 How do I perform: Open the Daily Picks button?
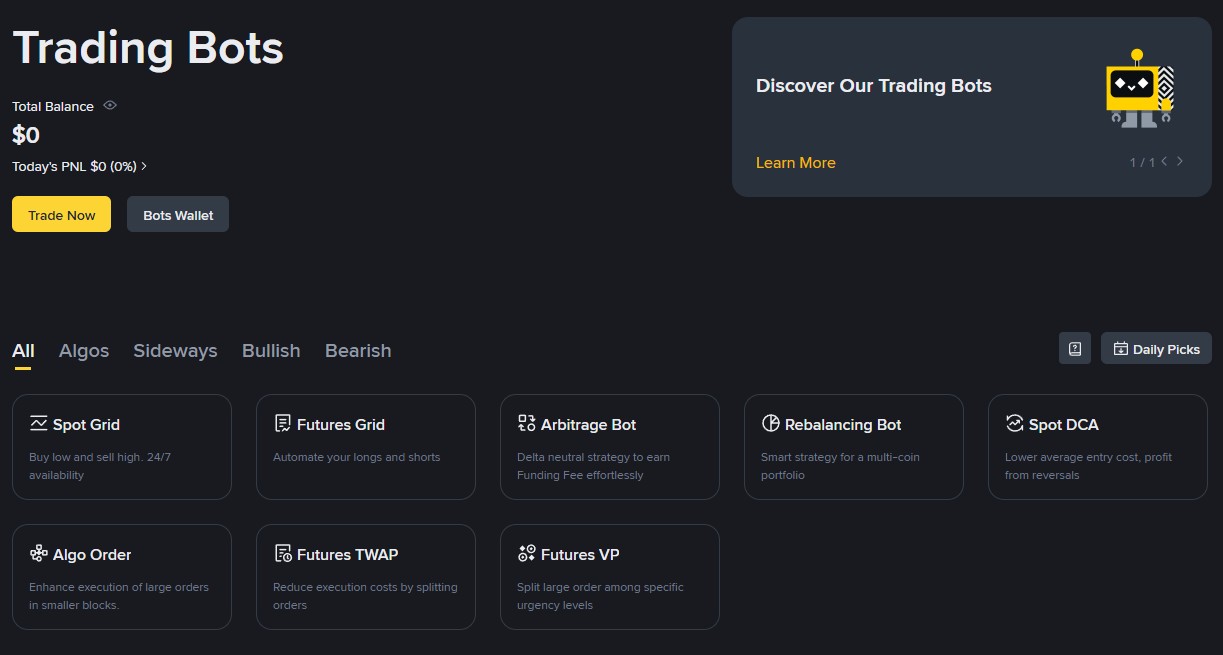pos(1156,349)
